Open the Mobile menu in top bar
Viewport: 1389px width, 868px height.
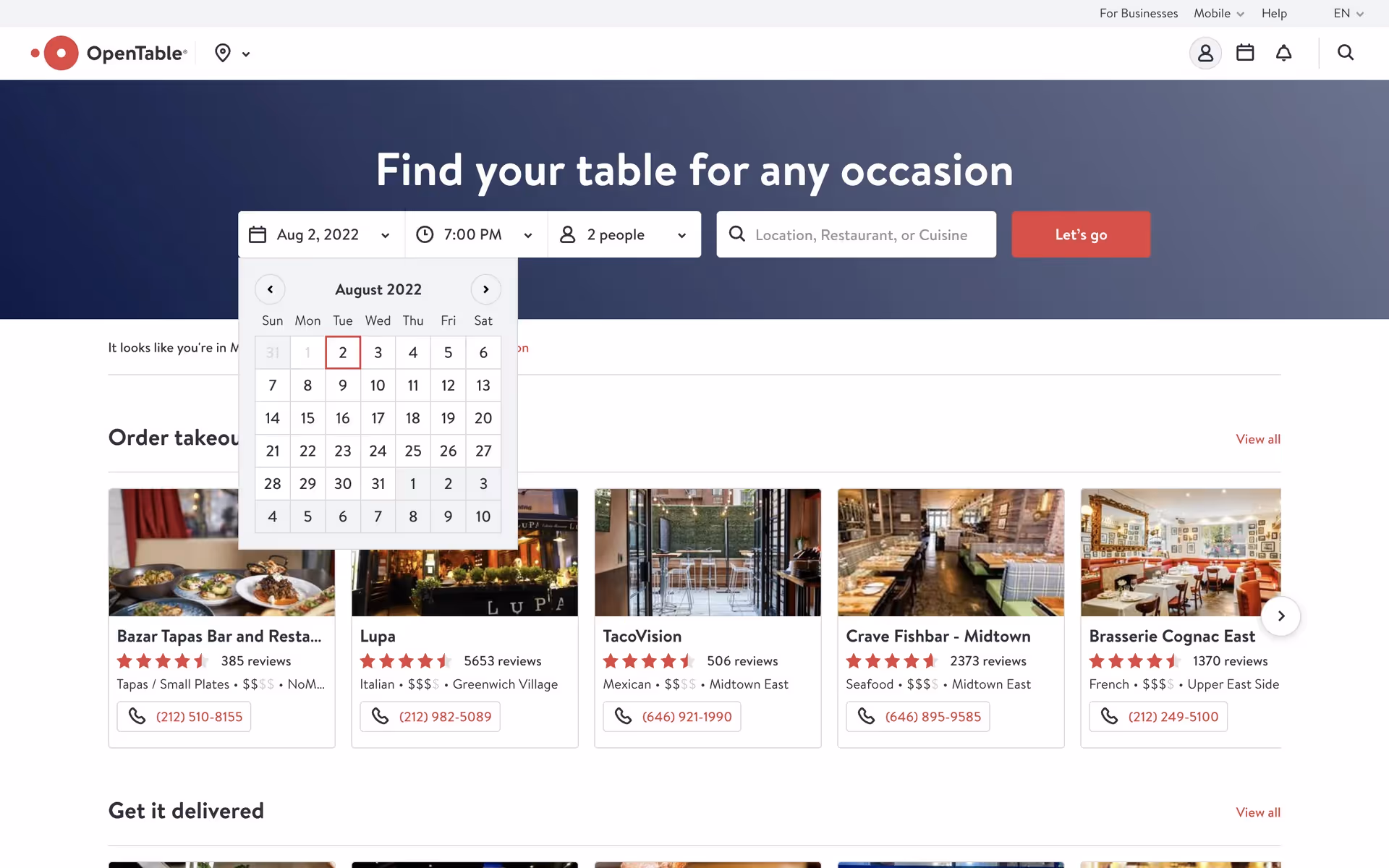pos(1218,13)
